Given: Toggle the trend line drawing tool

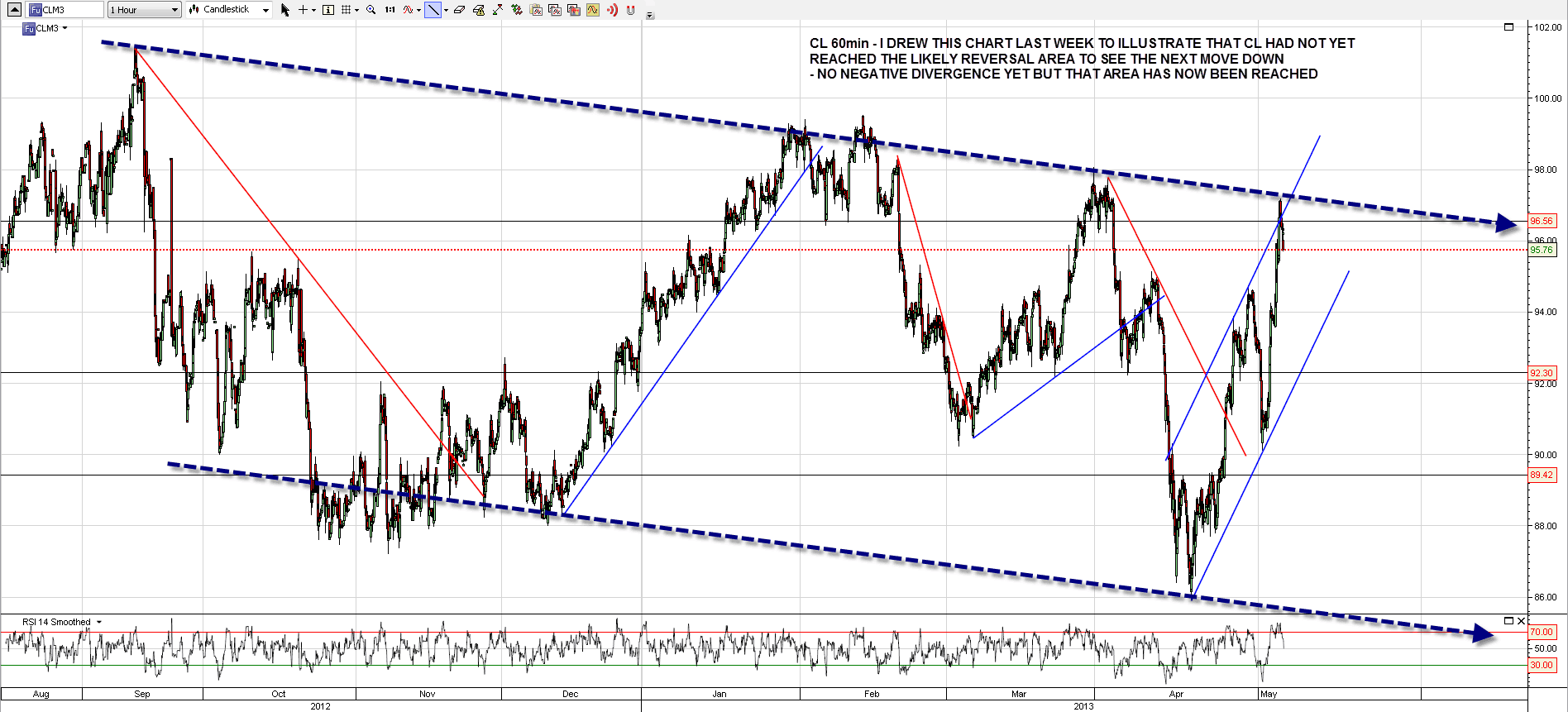Looking at the screenshot, I should click(x=433, y=10).
